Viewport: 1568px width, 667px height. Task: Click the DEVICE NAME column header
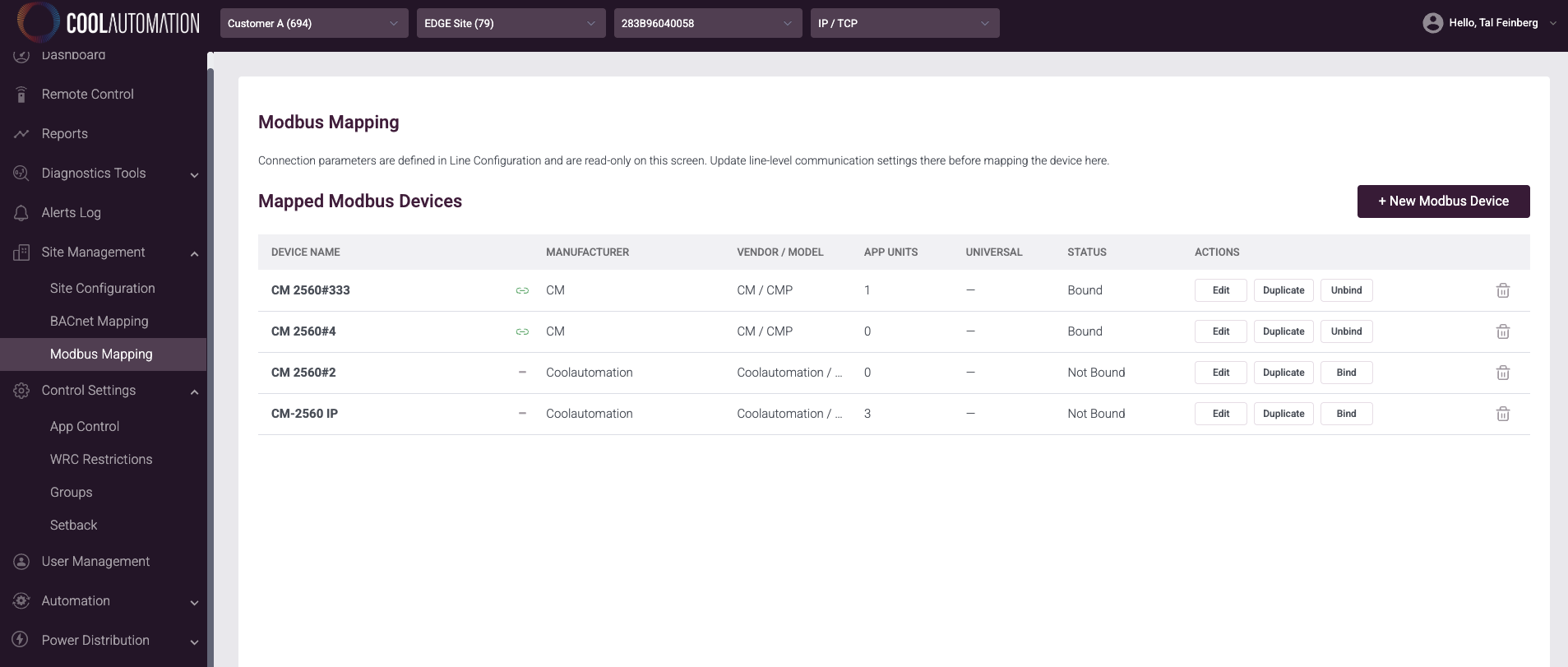(306, 252)
